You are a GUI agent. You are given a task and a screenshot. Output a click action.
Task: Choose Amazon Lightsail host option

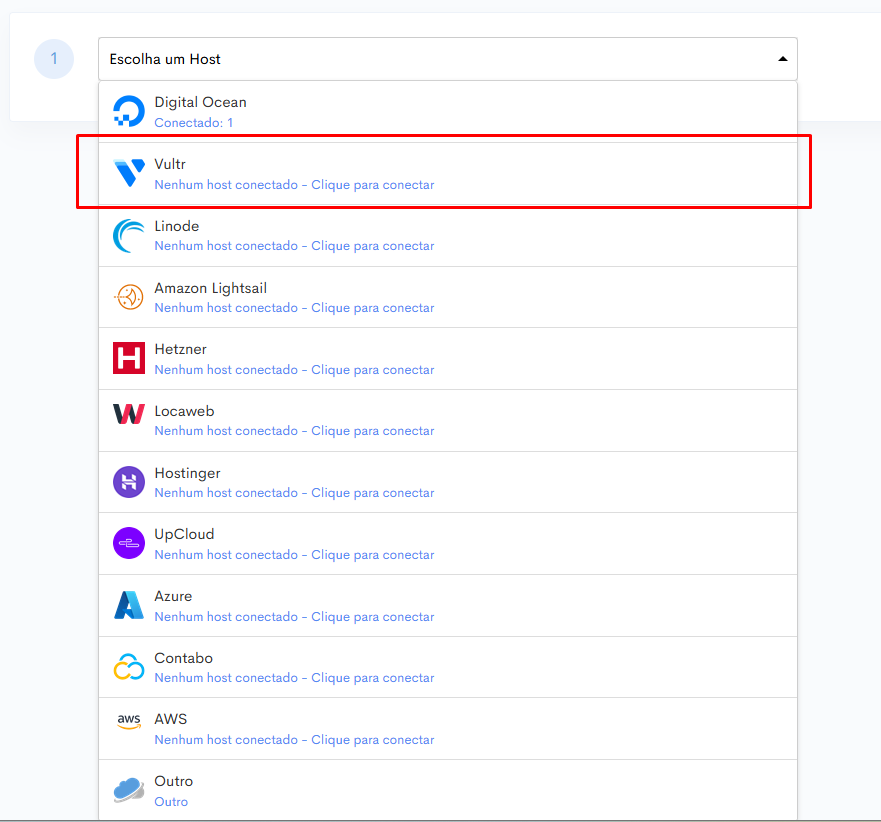point(448,297)
